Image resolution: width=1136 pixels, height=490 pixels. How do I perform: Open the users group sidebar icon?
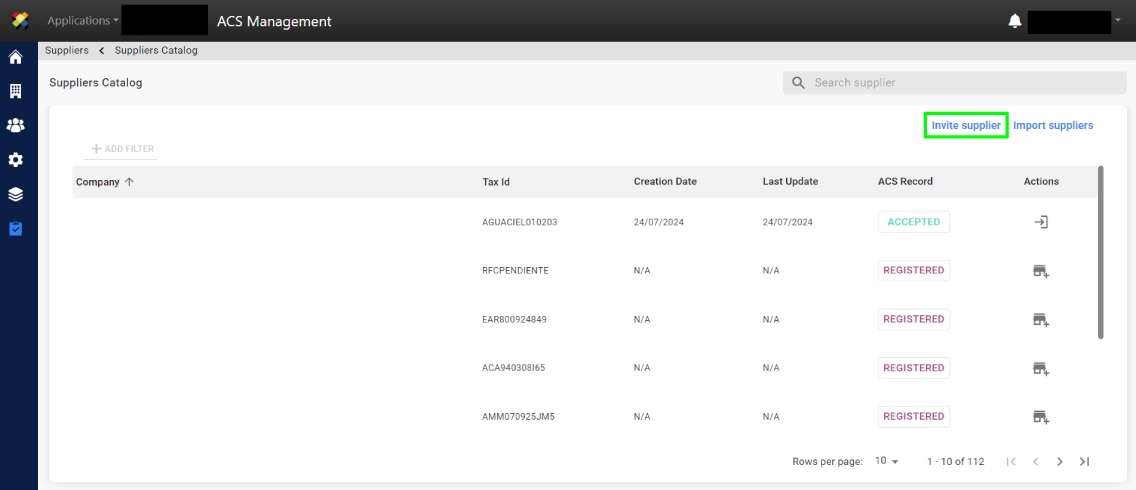coord(15,125)
